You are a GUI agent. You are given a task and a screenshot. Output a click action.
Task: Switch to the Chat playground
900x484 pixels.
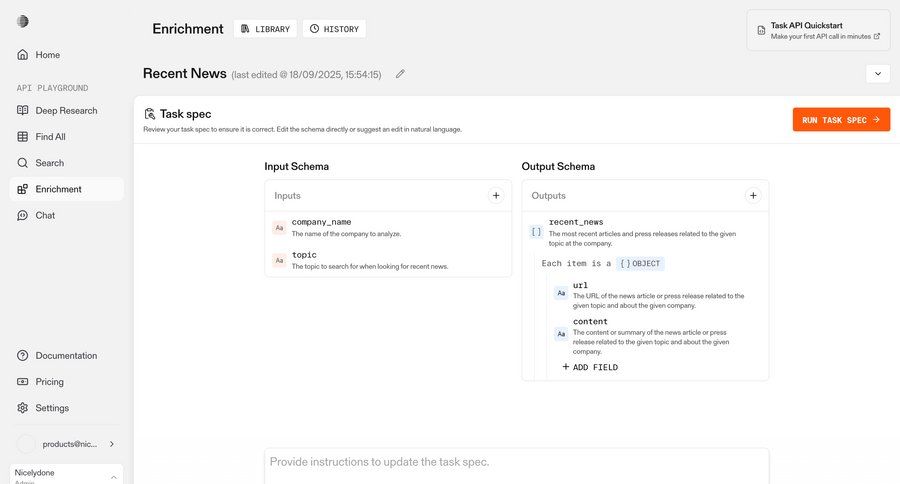pos(45,215)
